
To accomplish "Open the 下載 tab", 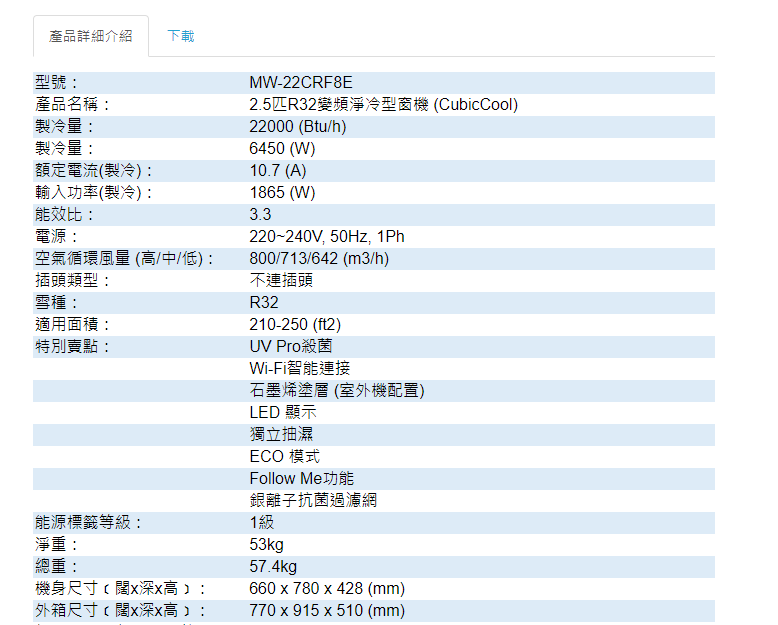I will coord(181,36).
